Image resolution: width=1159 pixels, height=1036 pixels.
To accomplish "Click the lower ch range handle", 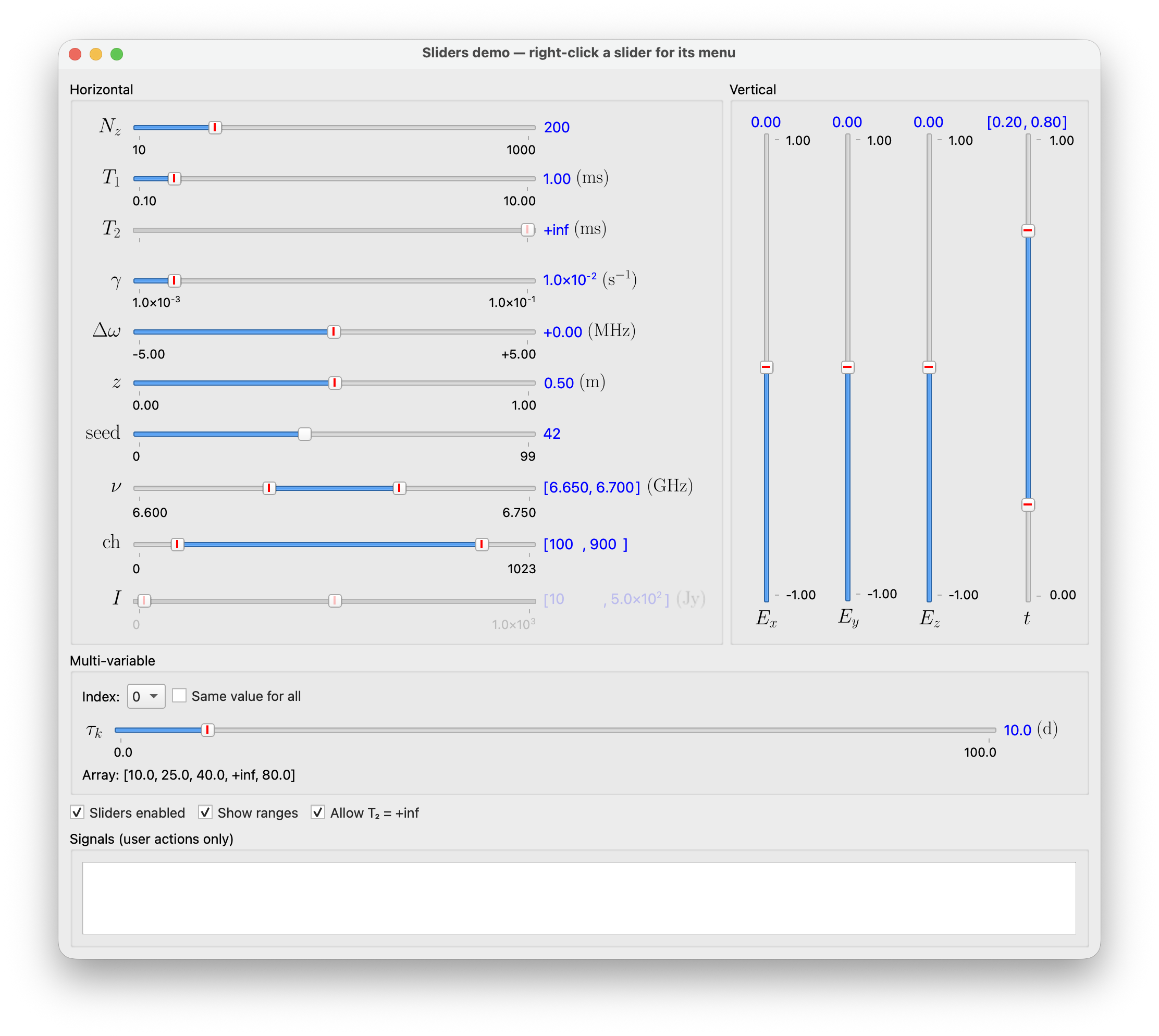I will pos(178,545).
